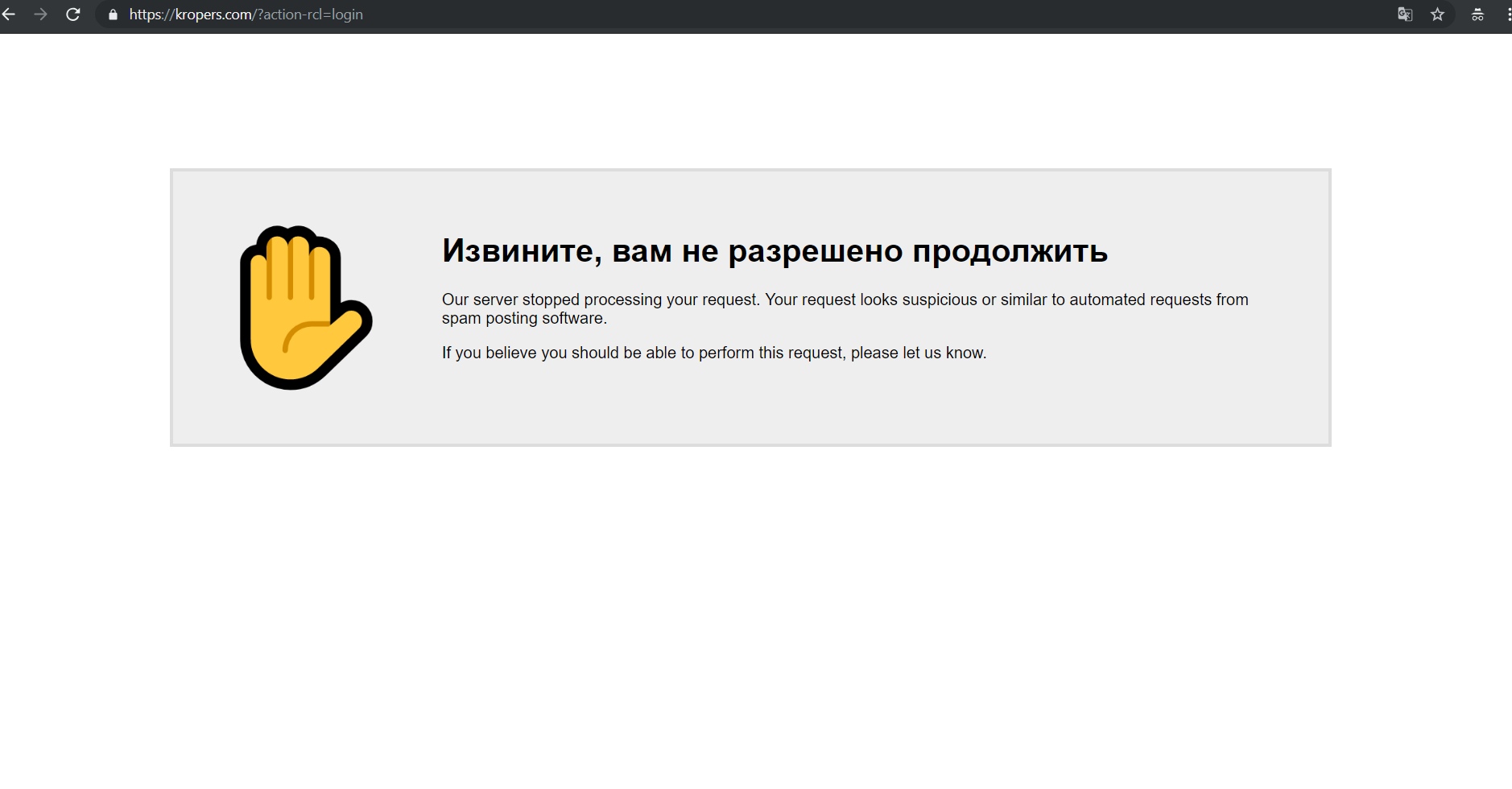Viewport: 1512px width, 789px height.
Task: Bookmark this page with the star
Action: (x=1438, y=14)
